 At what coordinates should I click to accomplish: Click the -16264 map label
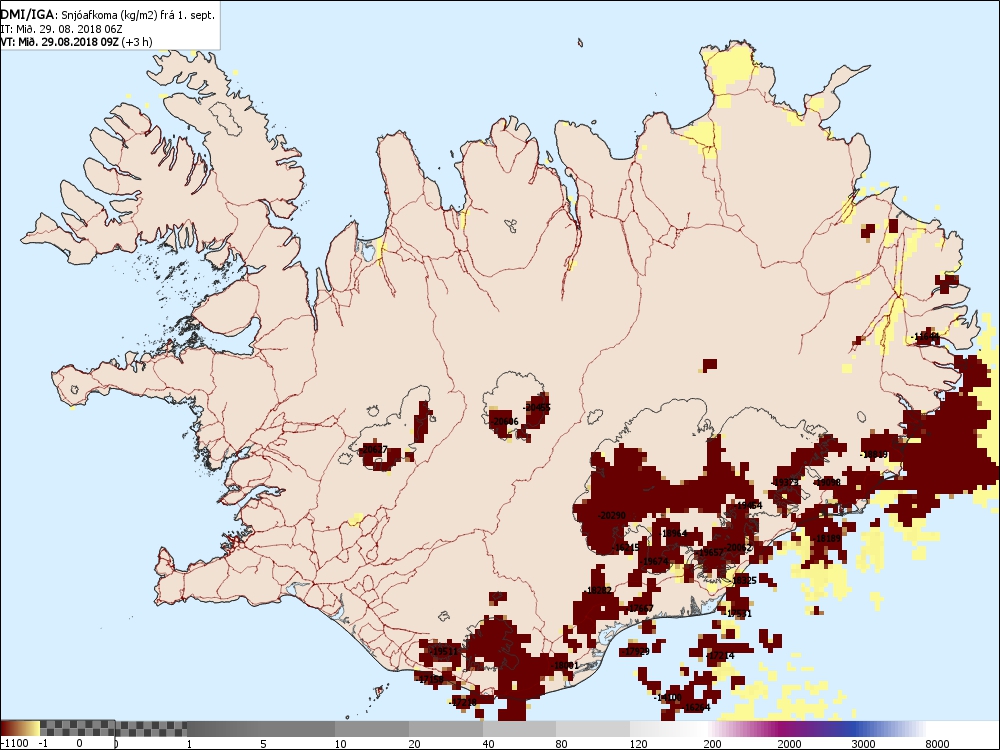(696, 707)
